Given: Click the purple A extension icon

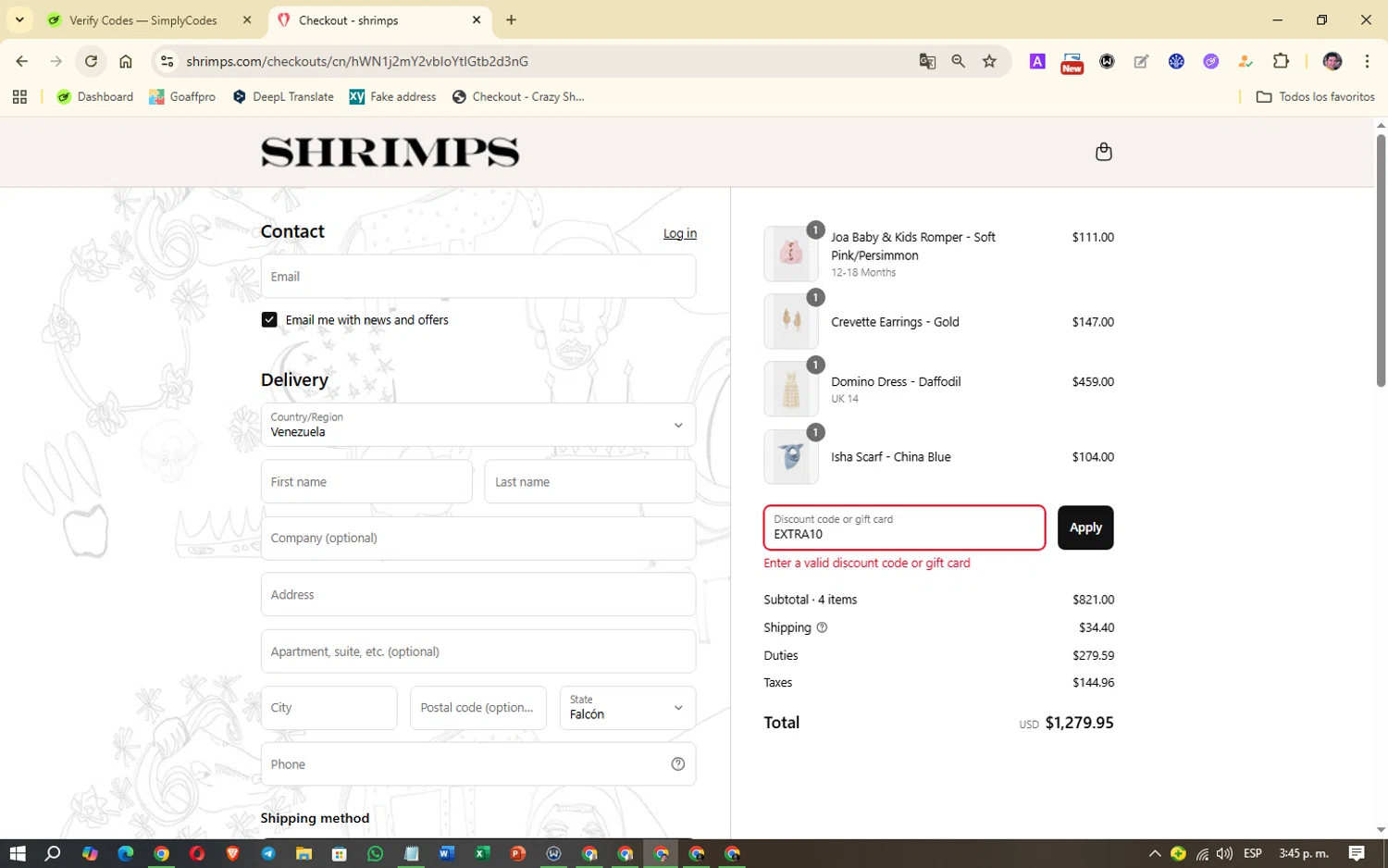Looking at the screenshot, I should point(1037,61).
